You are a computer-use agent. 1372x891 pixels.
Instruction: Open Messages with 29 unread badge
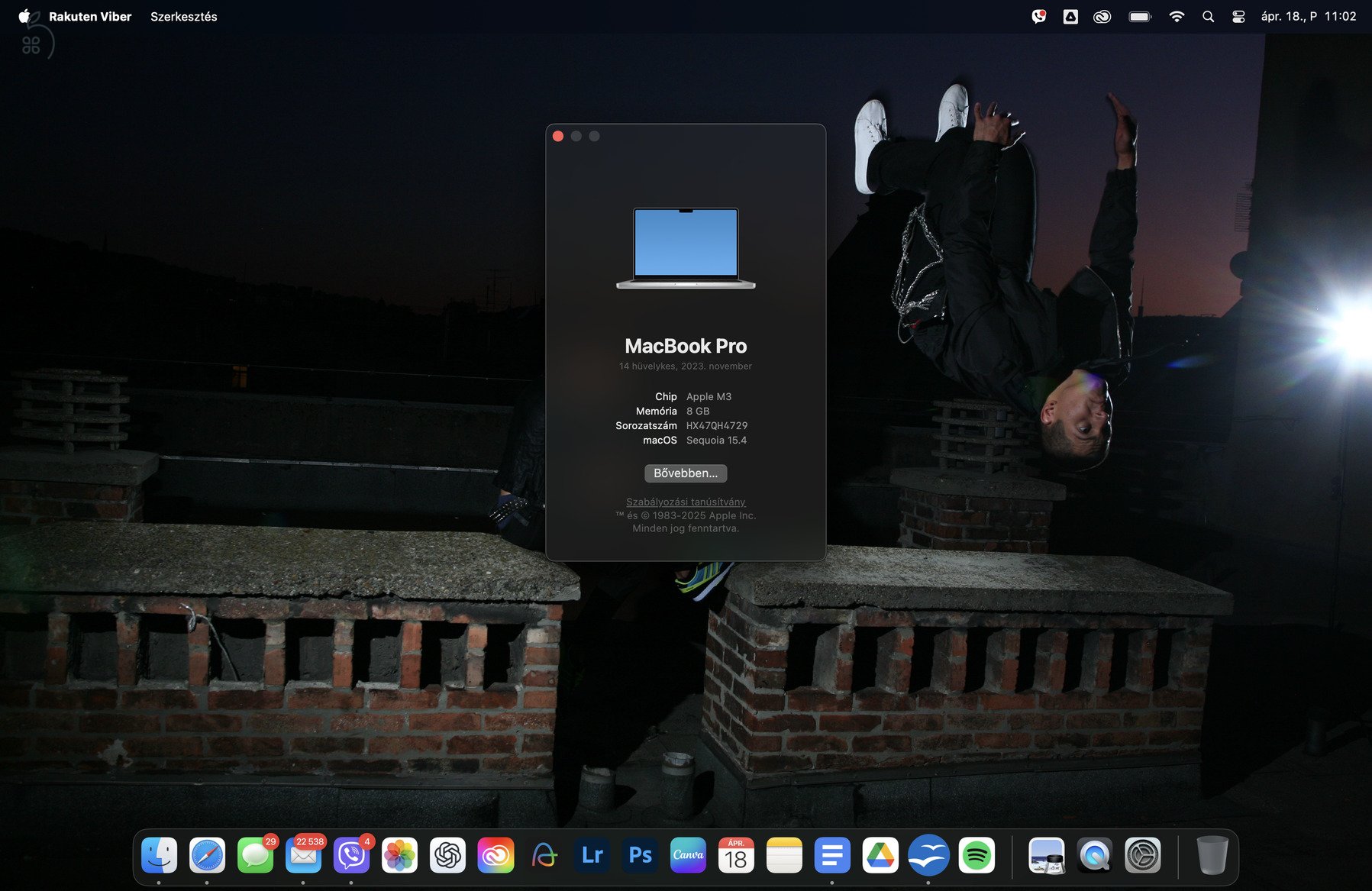(x=256, y=855)
